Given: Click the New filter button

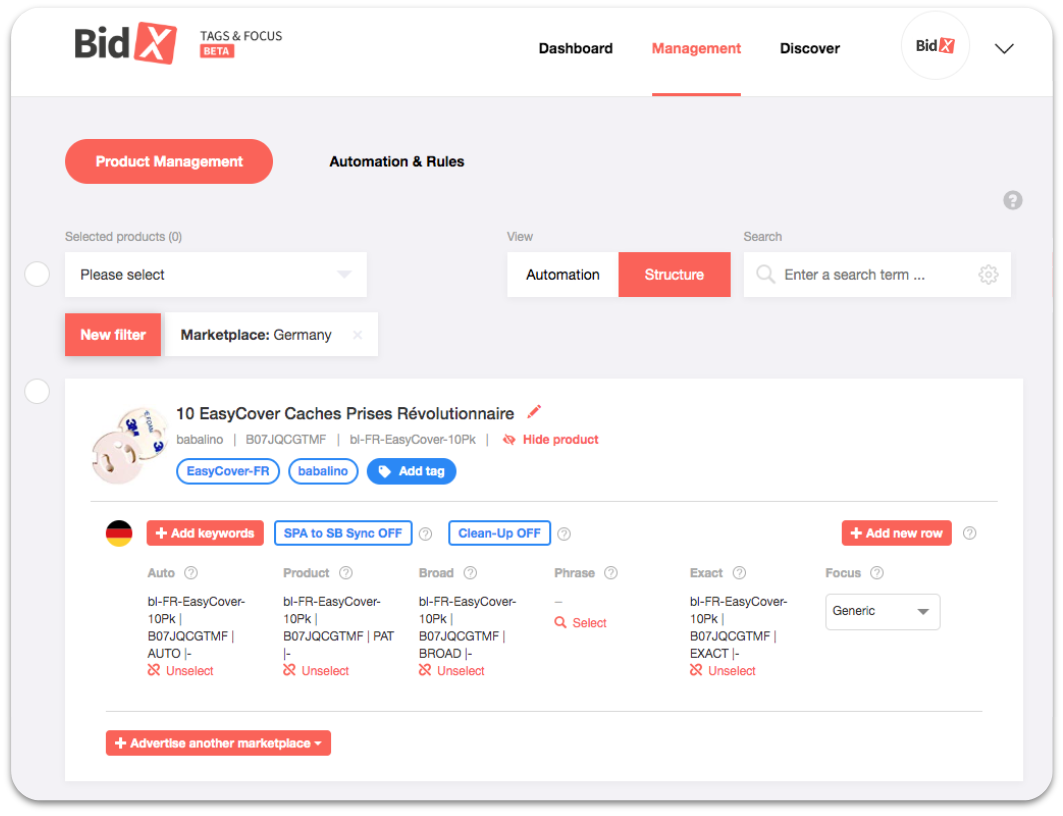Looking at the screenshot, I should pyautogui.click(x=112, y=334).
